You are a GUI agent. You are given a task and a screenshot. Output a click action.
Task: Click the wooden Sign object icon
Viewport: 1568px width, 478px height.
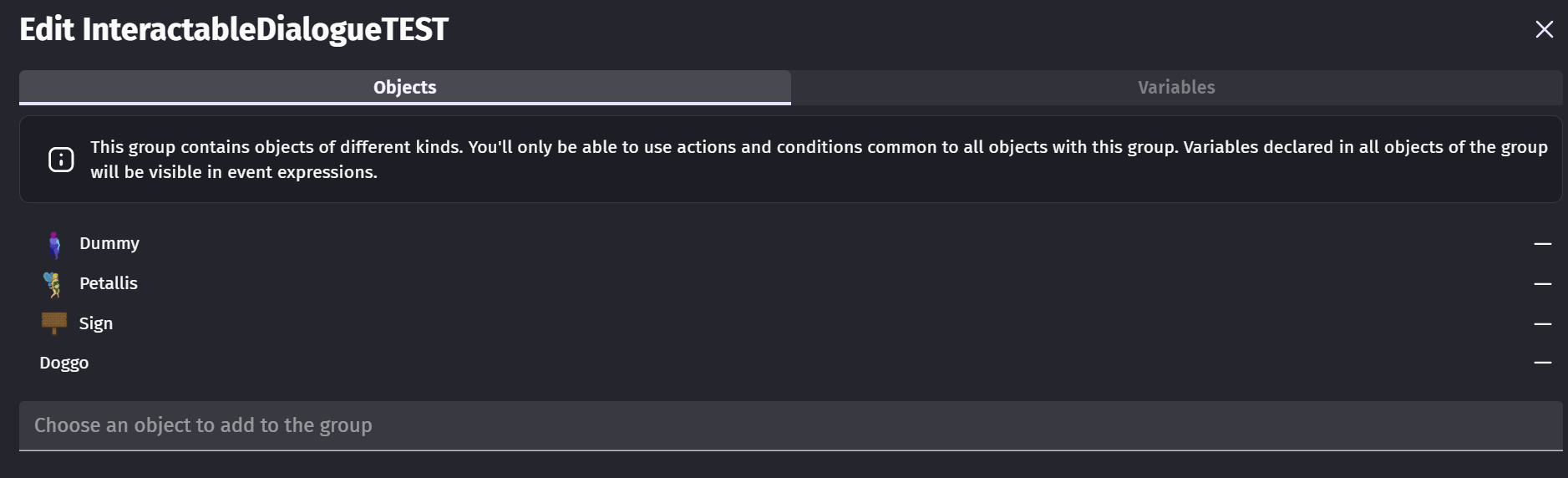coord(54,323)
